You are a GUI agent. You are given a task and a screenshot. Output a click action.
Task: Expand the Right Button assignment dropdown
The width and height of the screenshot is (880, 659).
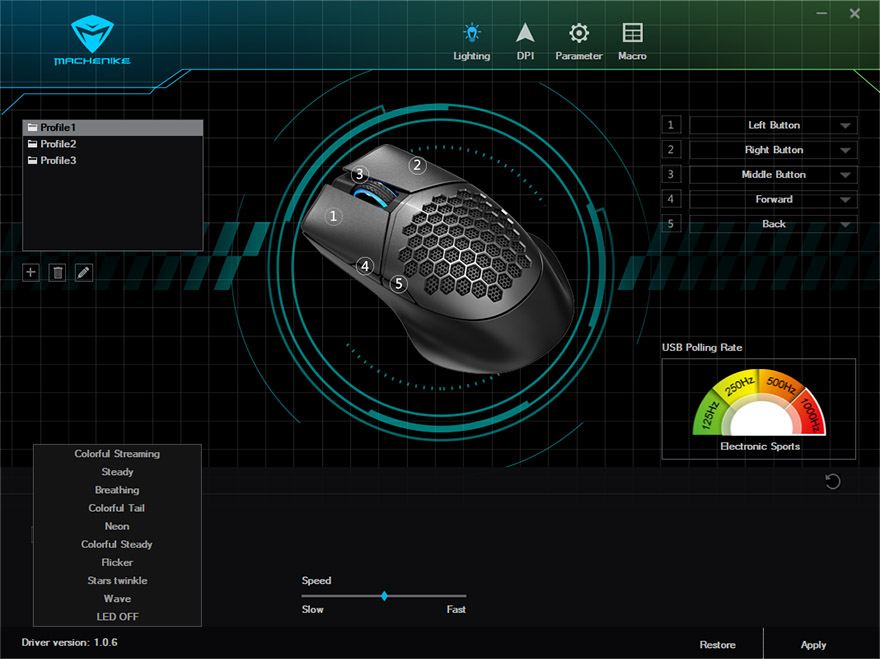pos(773,150)
